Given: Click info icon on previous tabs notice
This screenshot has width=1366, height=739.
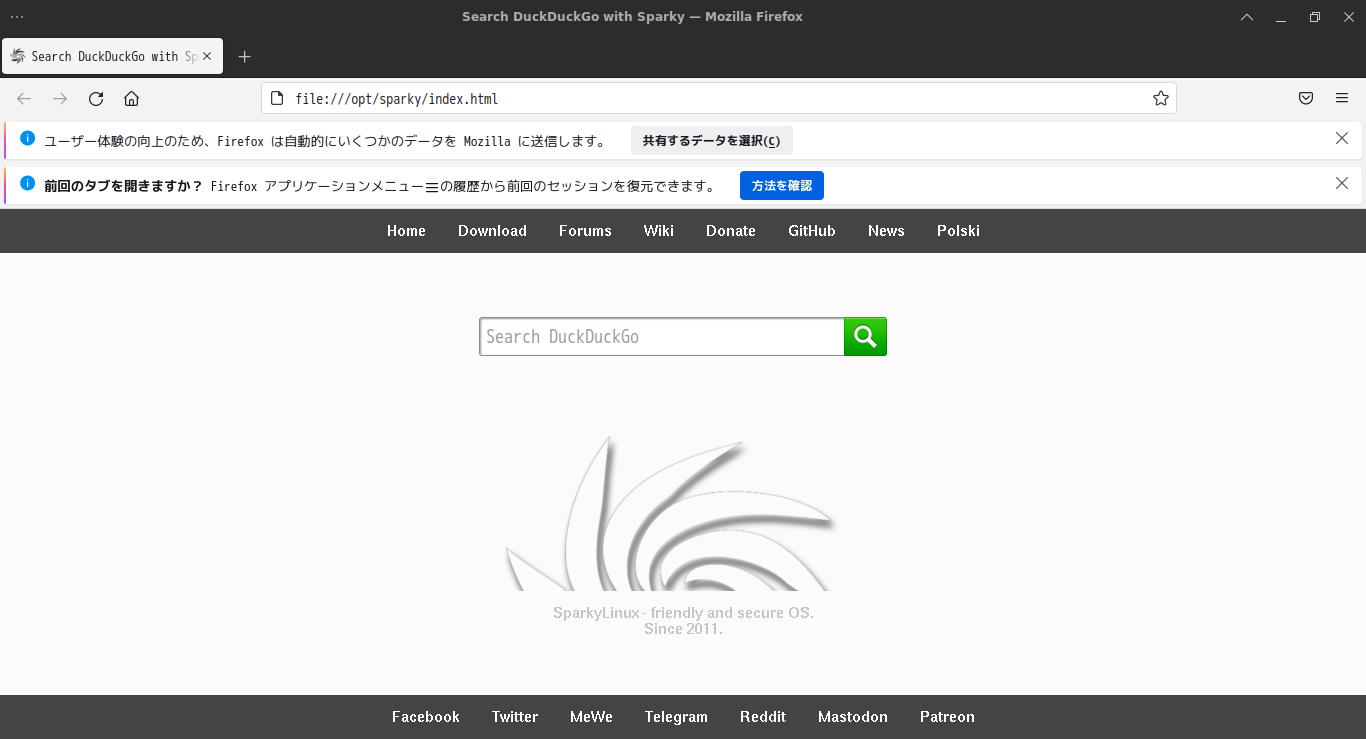Looking at the screenshot, I should click(x=27, y=183).
